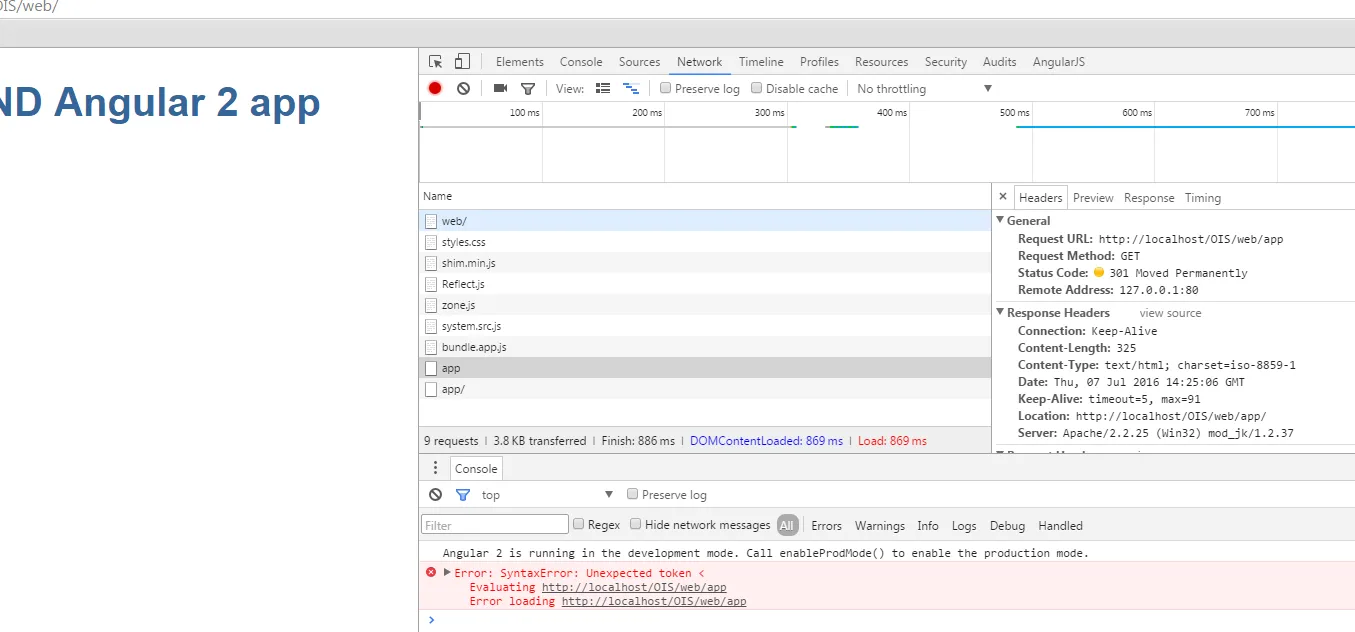This screenshot has height=632, width=1355.
Task: Open the console drawer three-dot menu
Action: tap(435, 468)
